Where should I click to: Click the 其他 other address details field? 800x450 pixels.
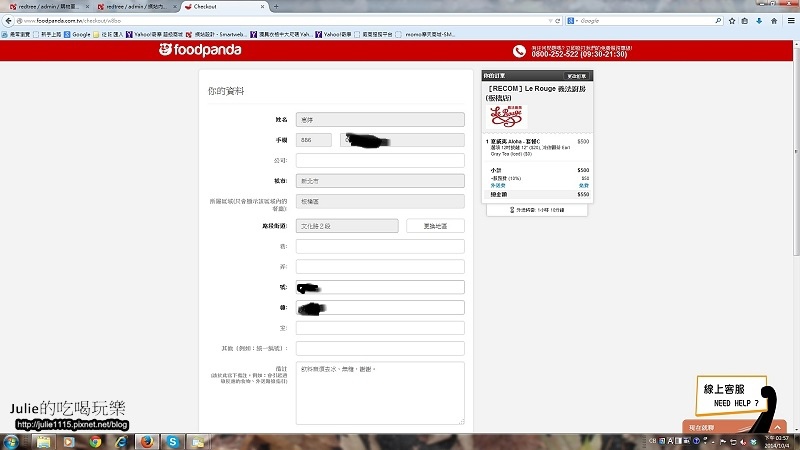point(380,348)
